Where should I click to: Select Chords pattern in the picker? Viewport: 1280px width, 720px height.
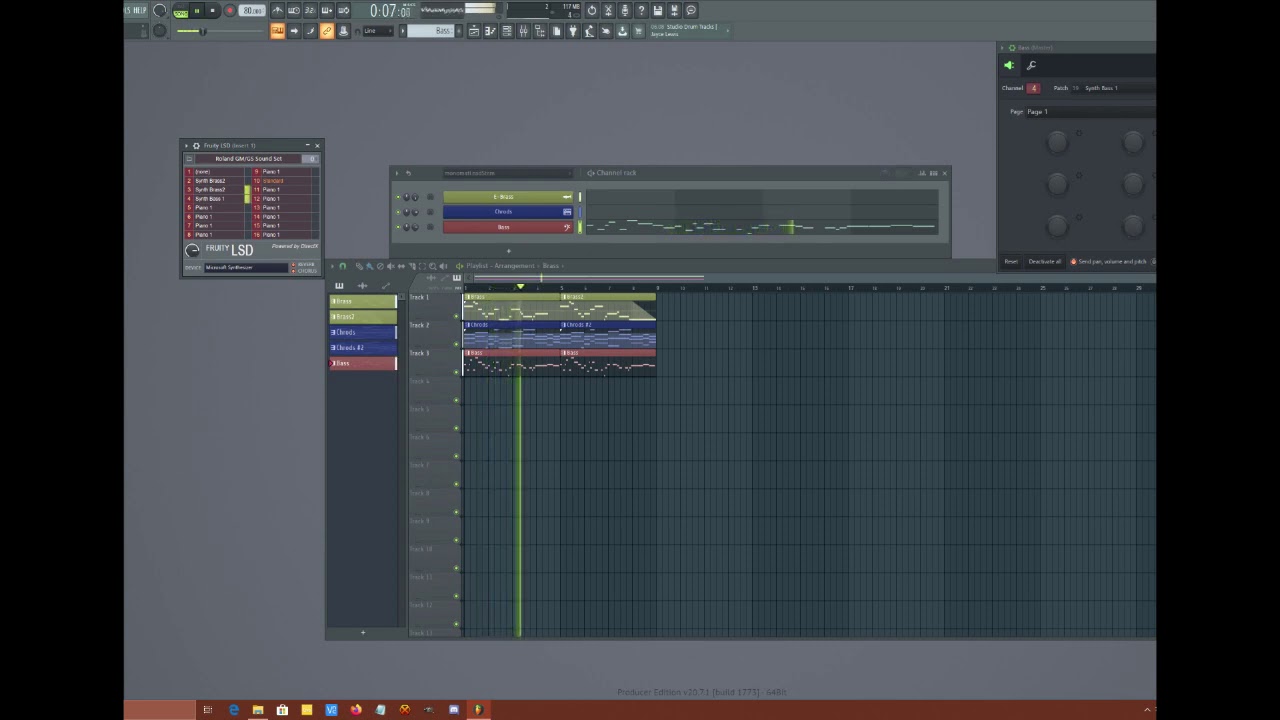(x=363, y=332)
